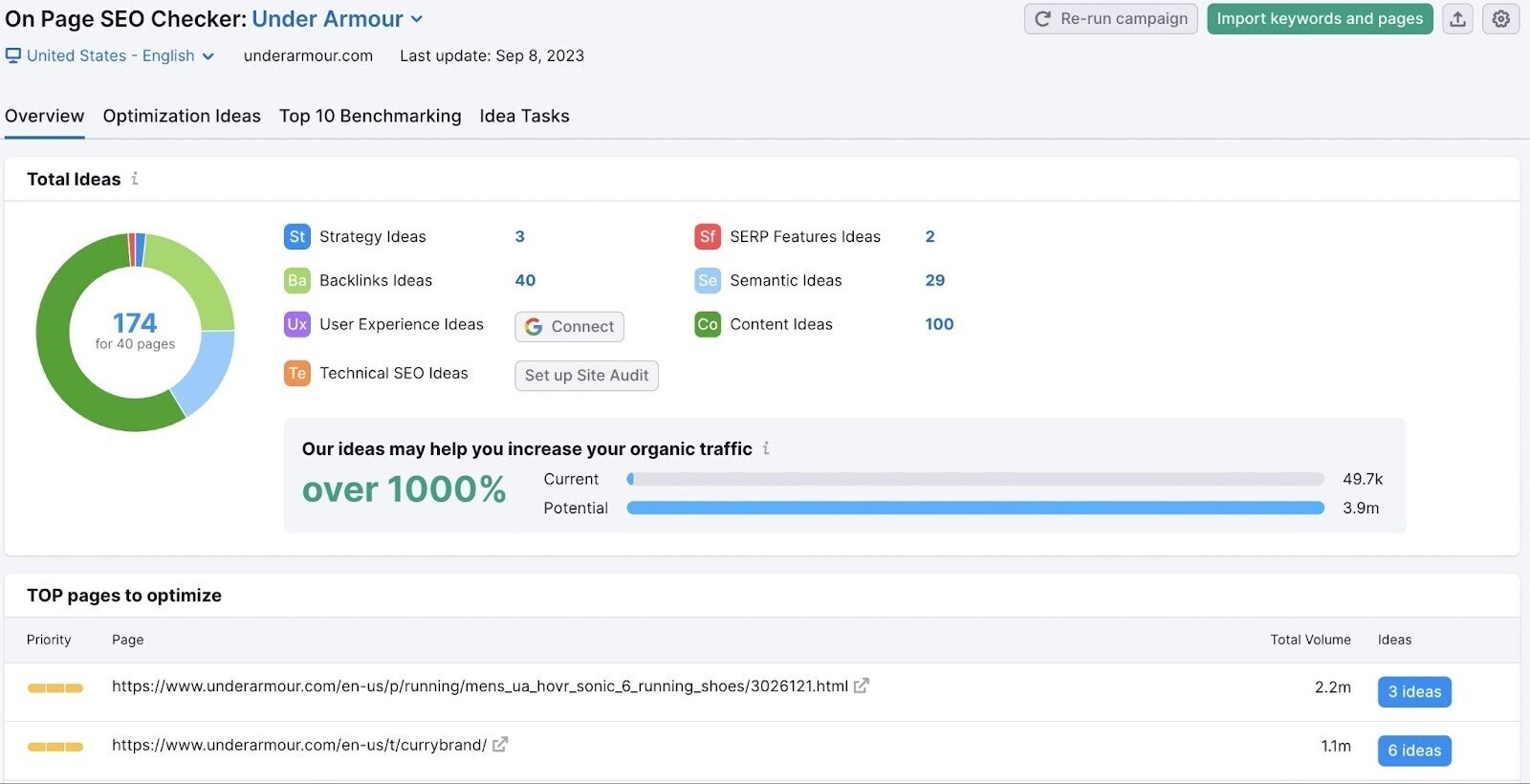Click the Priority column header
Viewport: 1530px width, 784px height.
49,640
